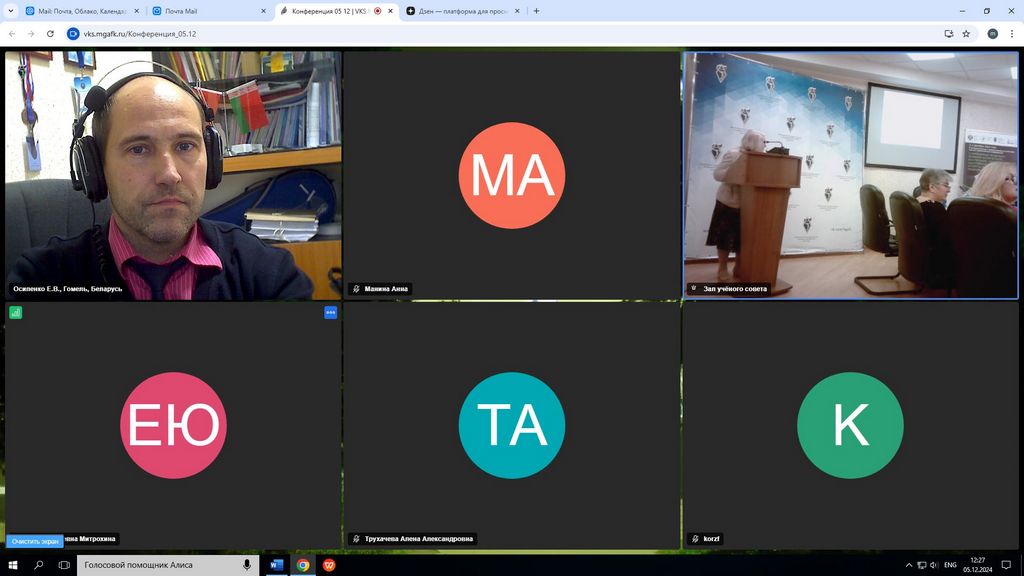Open the blue three-dots menu on ЕЮ tile

pyautogui.click(x=331, y=312)
